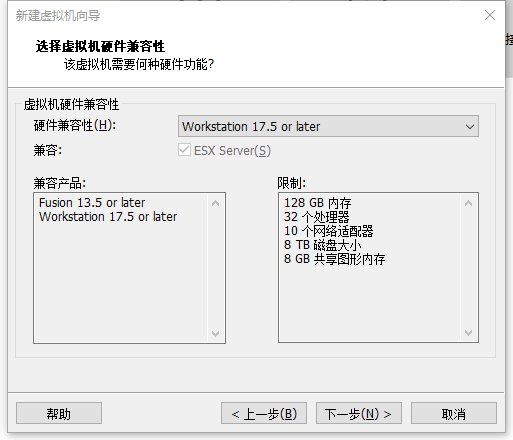513x440 pixels.
Task: Open the hardware compatibility dropdown
Action: pos(328,126)
